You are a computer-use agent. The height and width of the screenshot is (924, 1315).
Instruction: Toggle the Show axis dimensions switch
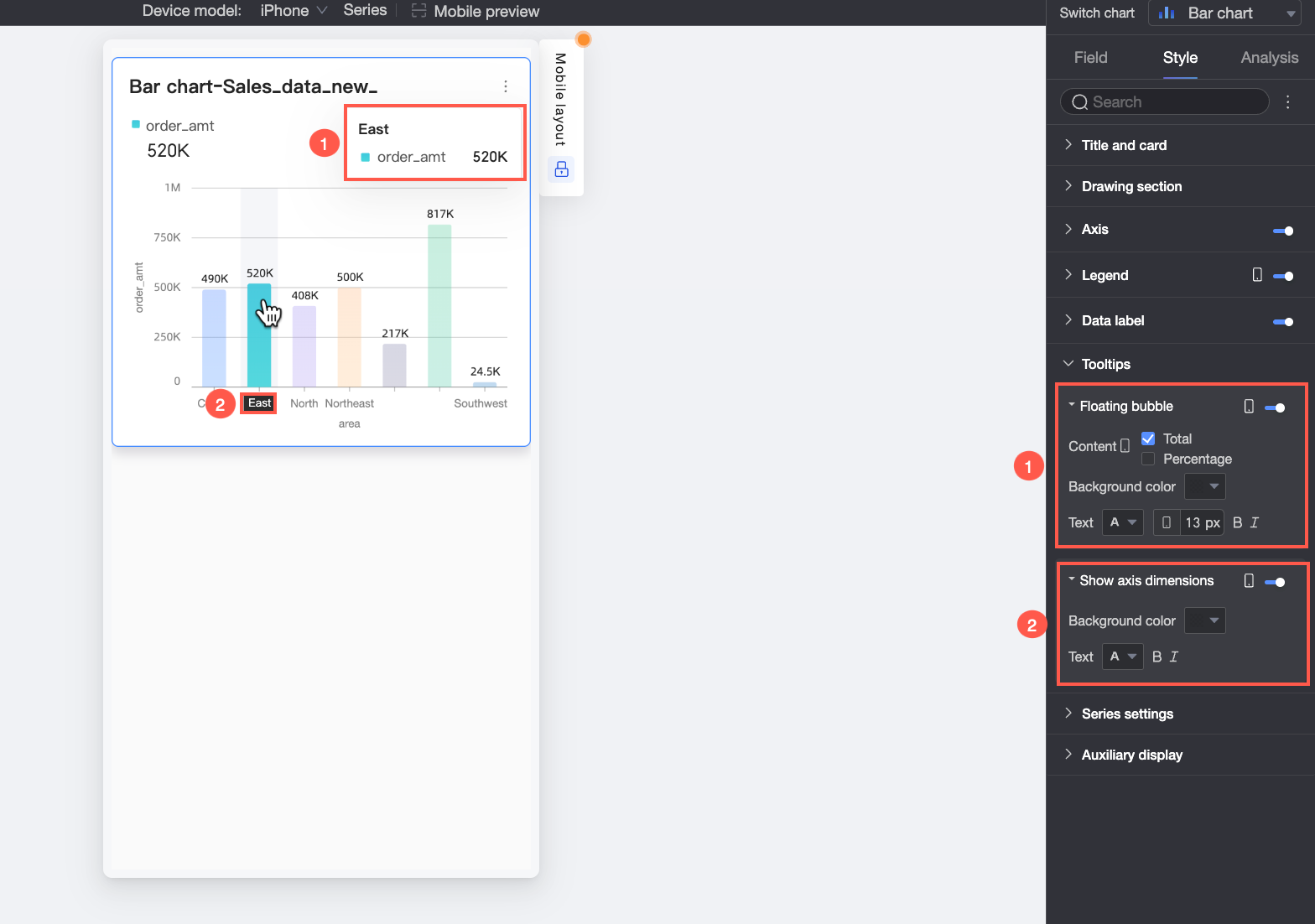point(1275,582)
